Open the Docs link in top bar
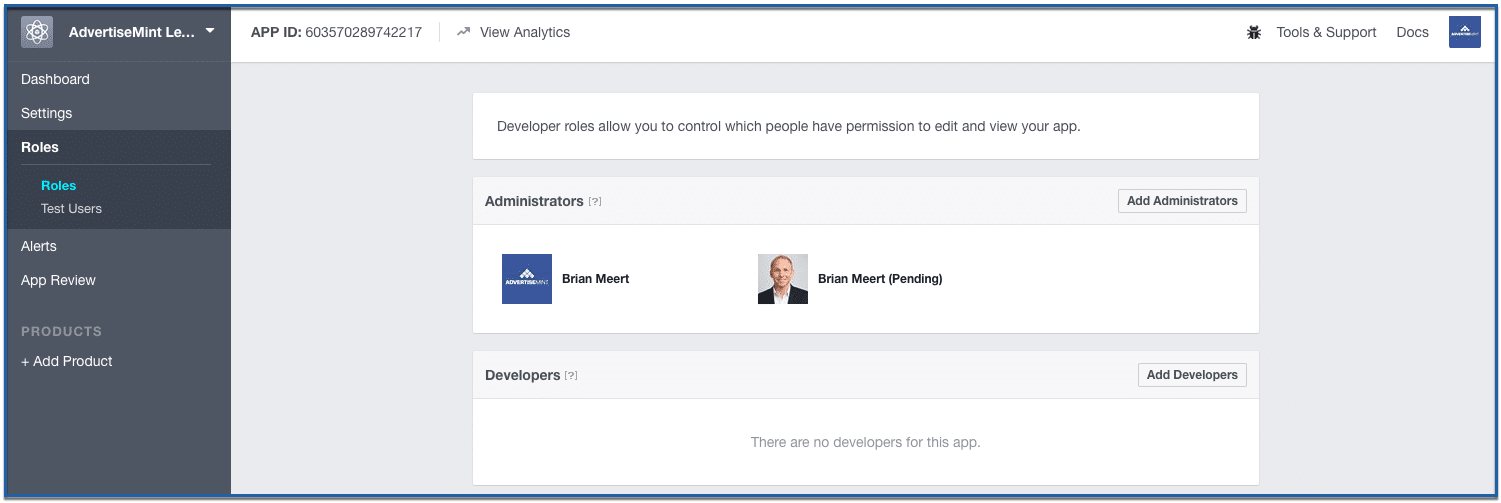This screenshot has width=1501, height=503. pyautogui.click(x=1412, y=32)
